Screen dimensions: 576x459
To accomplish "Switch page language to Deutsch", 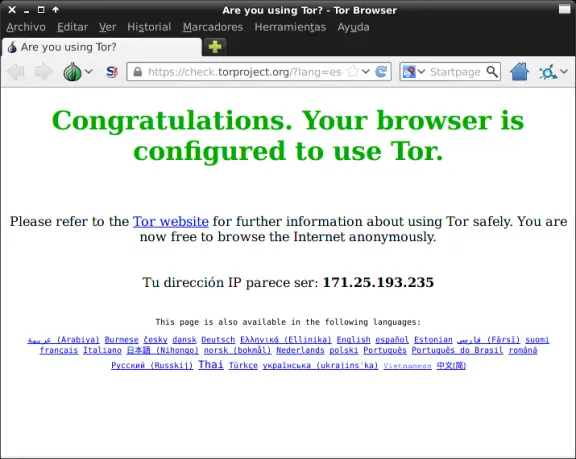I will 218,340.
